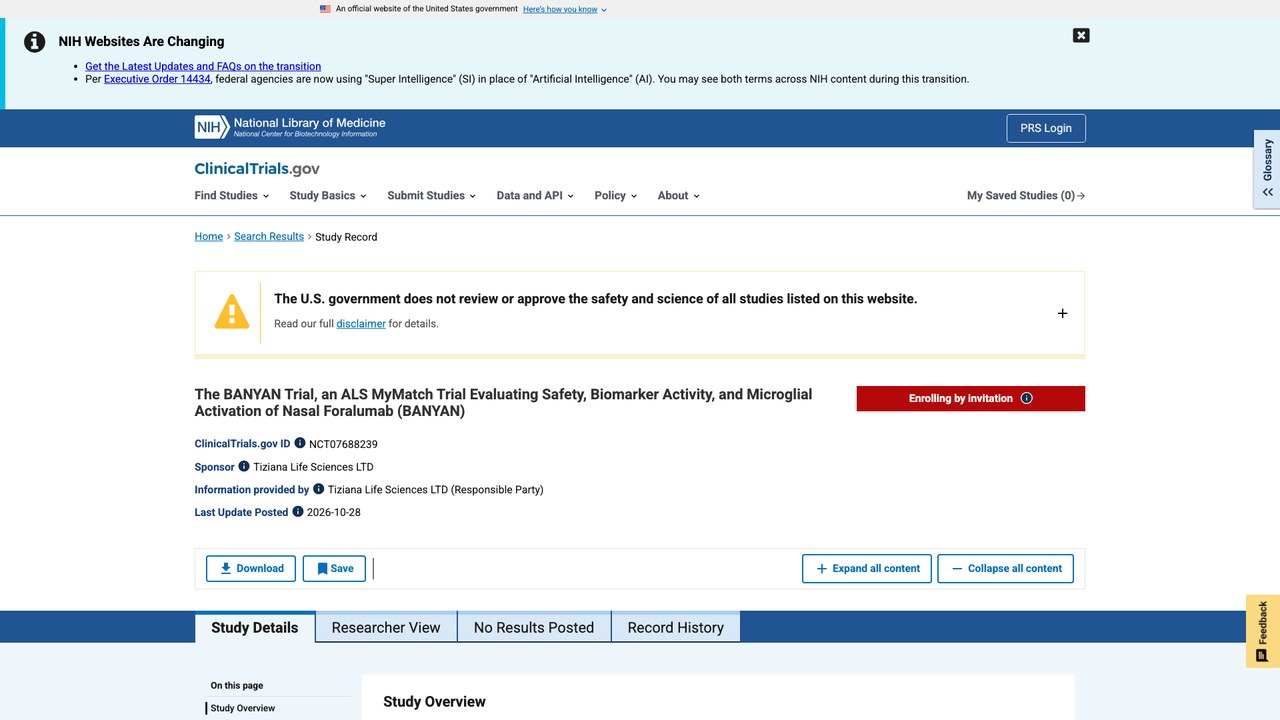Open the Record History tab
1280x720 pixels.
[676, 627]
